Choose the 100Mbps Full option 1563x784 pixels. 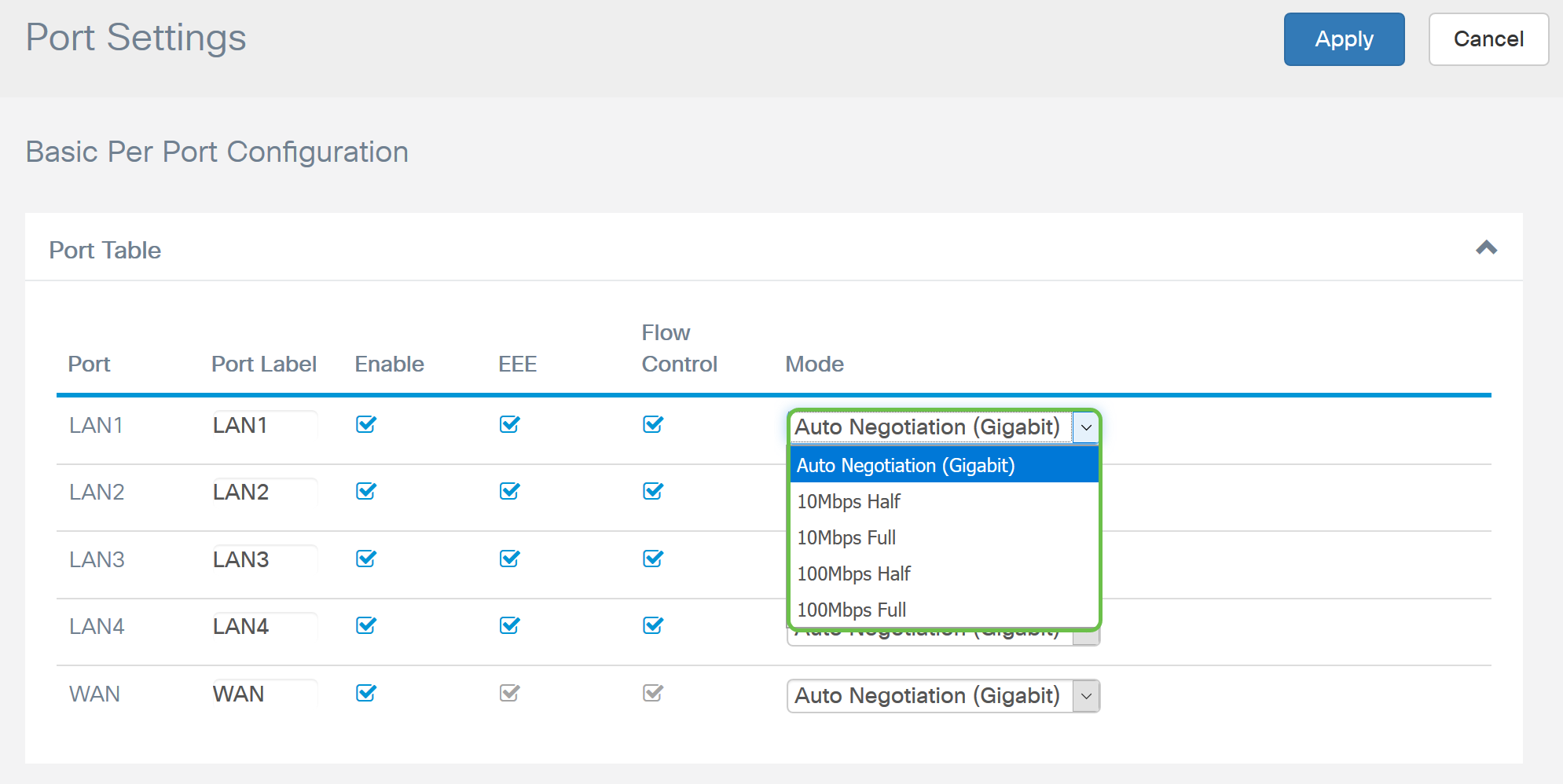point(851,610)
